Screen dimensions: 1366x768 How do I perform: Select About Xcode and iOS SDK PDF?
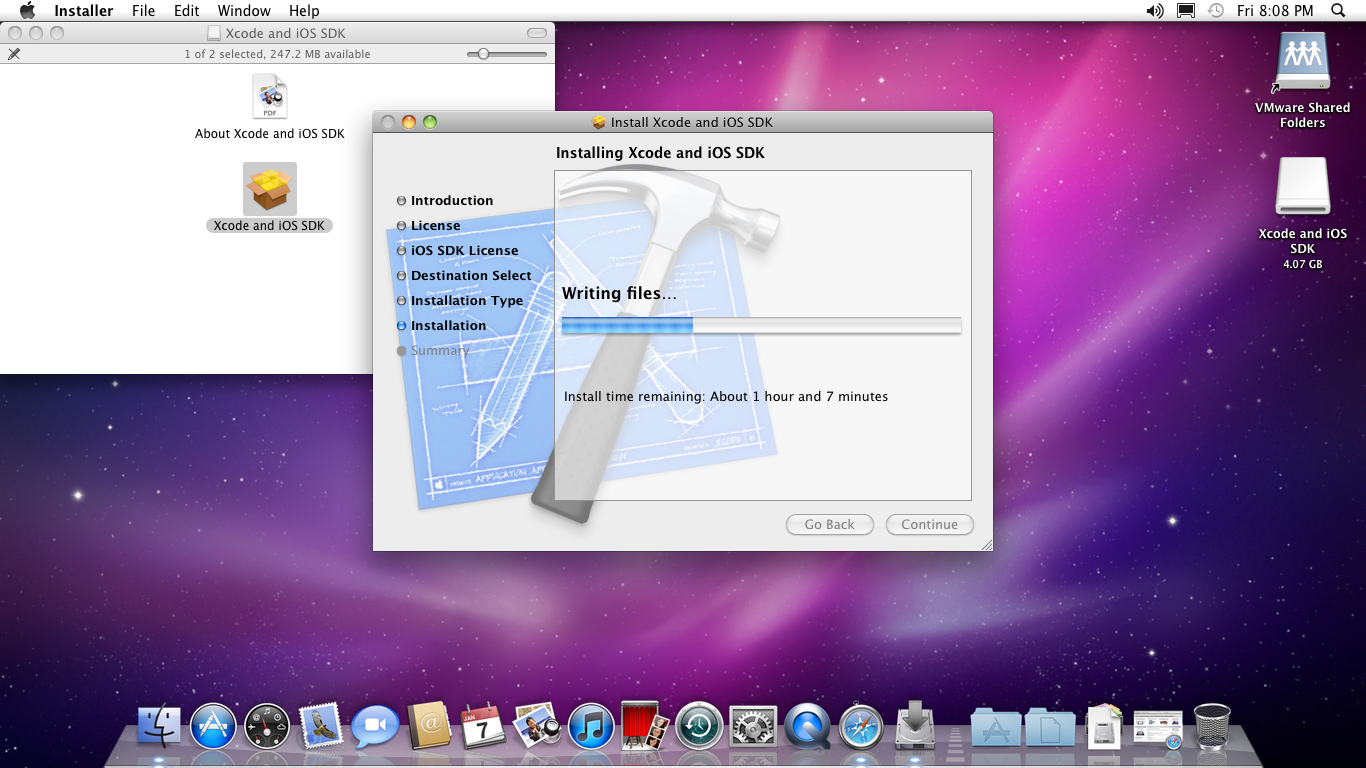[x=270, y=98]
